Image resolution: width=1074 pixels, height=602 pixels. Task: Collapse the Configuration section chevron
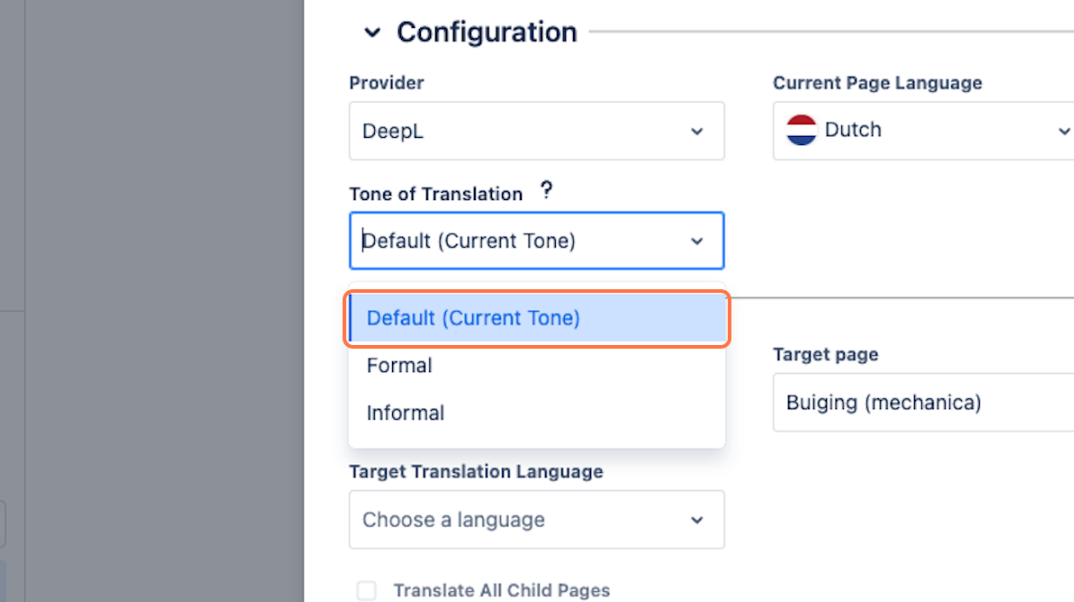(372, 33)
